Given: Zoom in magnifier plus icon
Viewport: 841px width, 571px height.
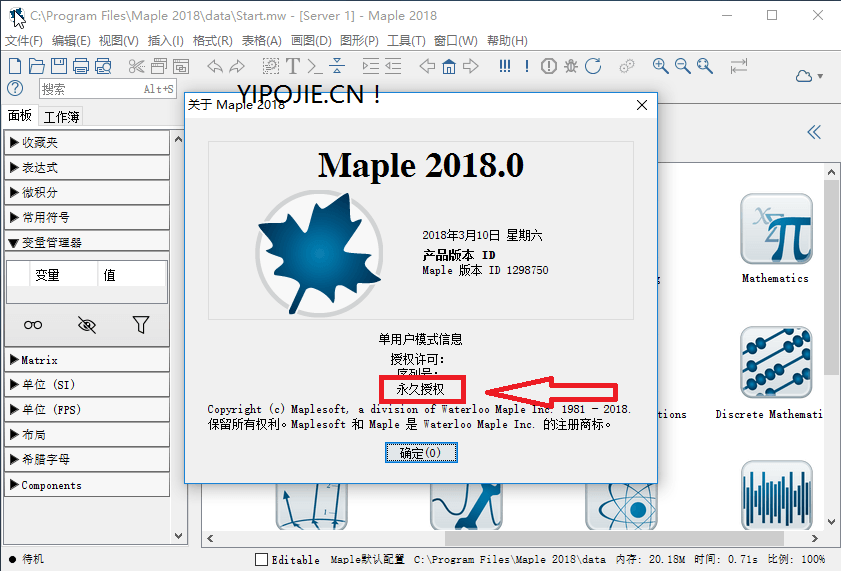Looking at the screenshot, I should point(660,66).
